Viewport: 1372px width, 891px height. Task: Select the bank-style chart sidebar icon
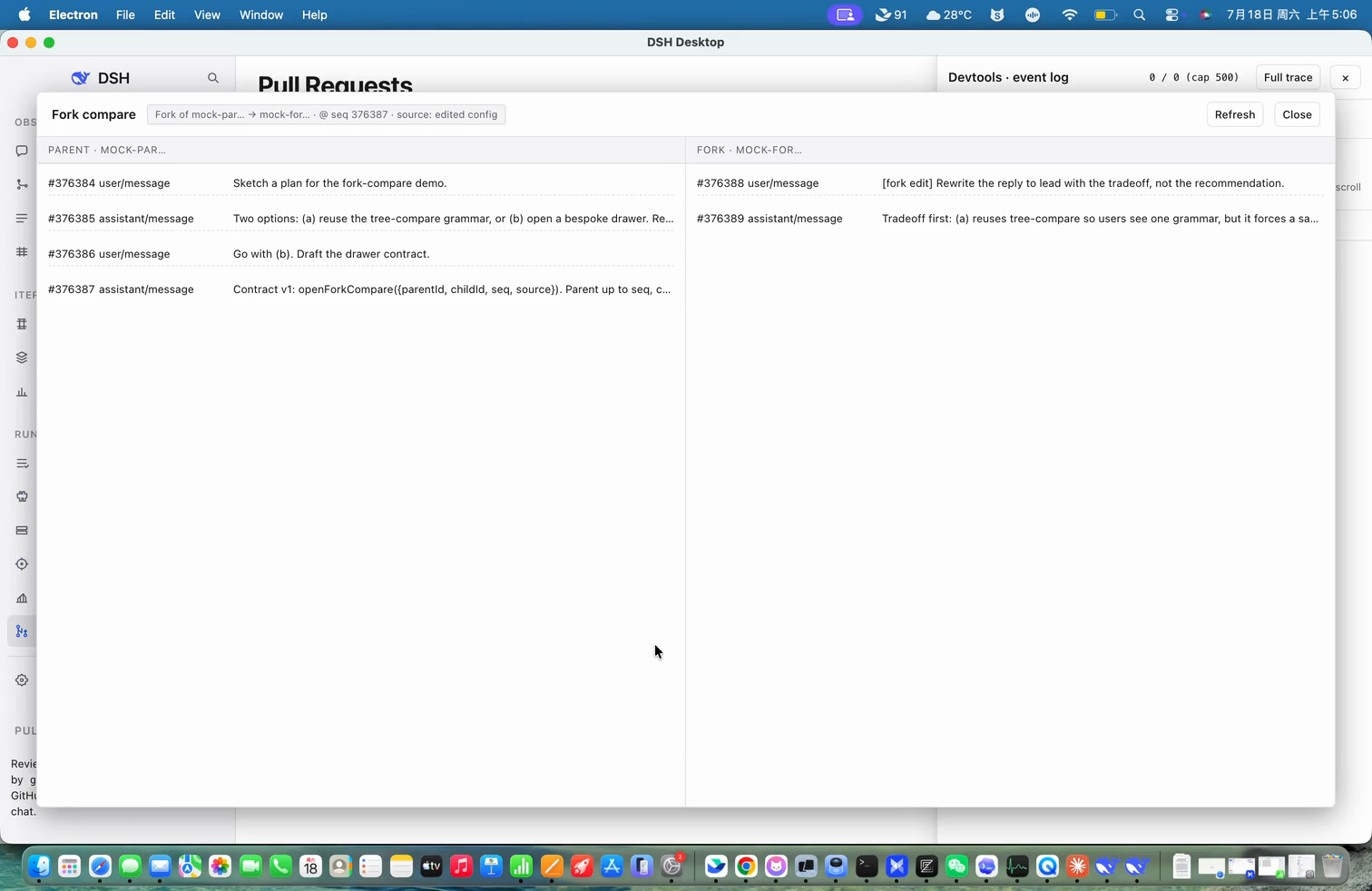[x=22, y=598]
